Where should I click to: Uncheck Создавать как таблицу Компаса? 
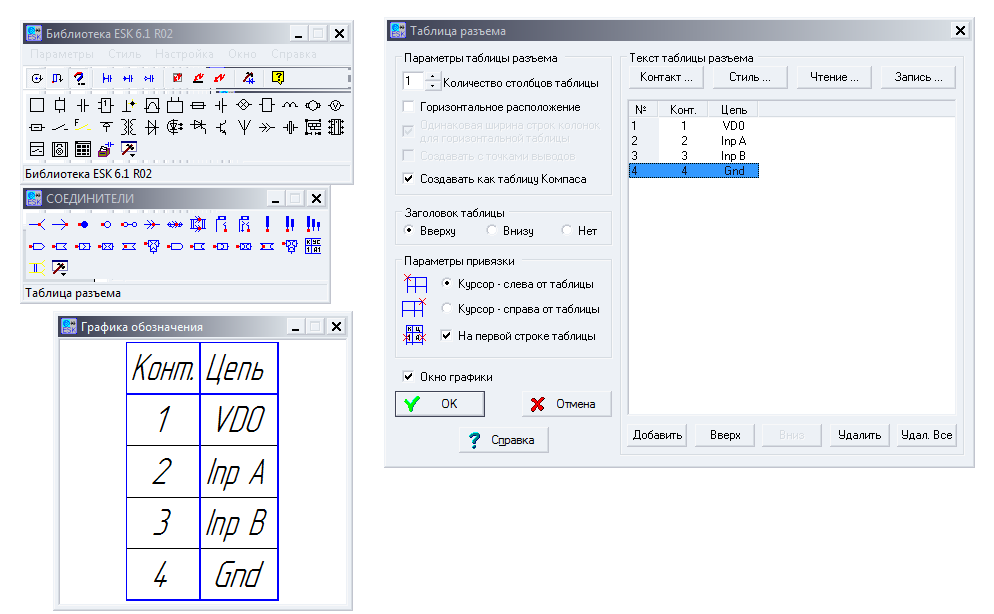coord(408,179)
